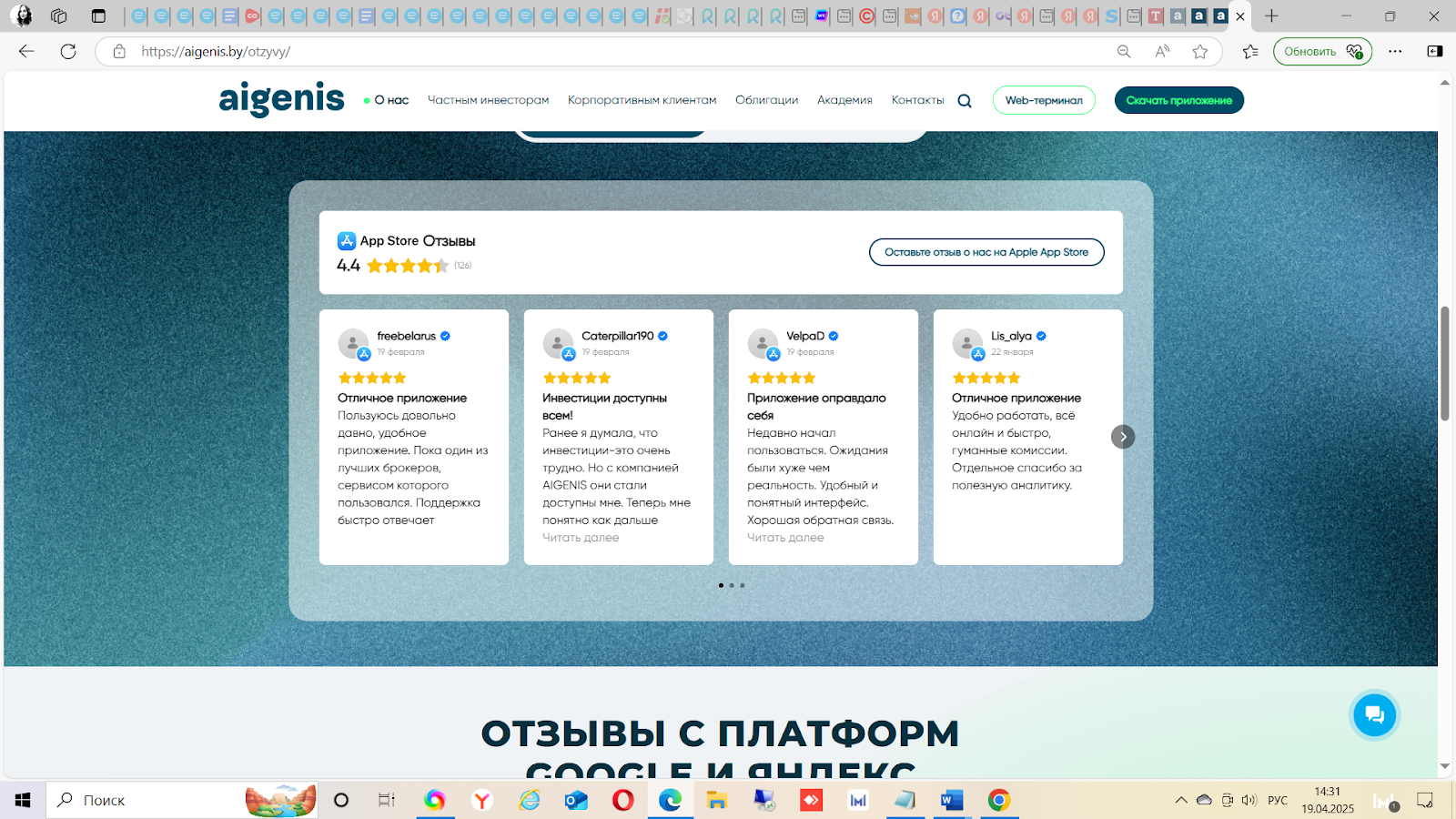The height and width of the screenshot is (819, 1456).
Task: Open the Edge sidebar toggle icon
Action: pos(1435,52)
